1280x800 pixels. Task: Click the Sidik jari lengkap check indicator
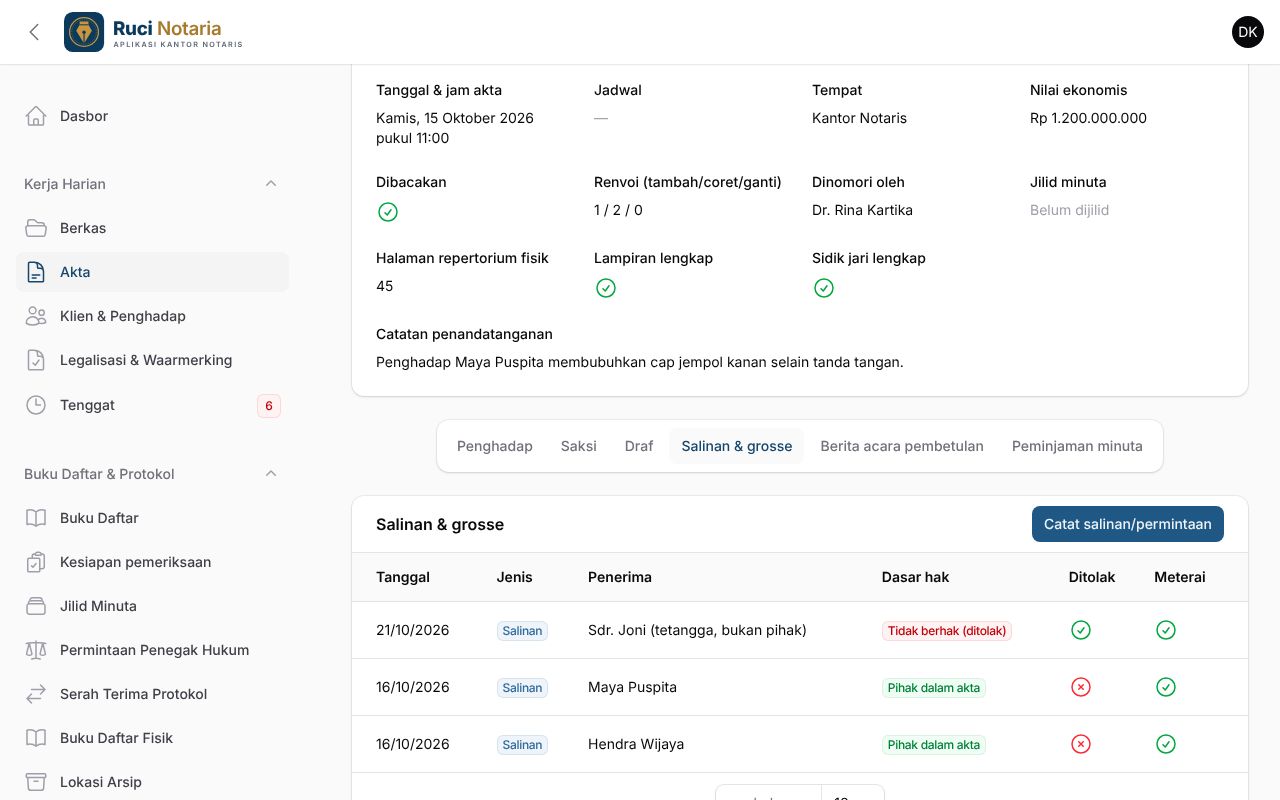[x=824, y=288]
